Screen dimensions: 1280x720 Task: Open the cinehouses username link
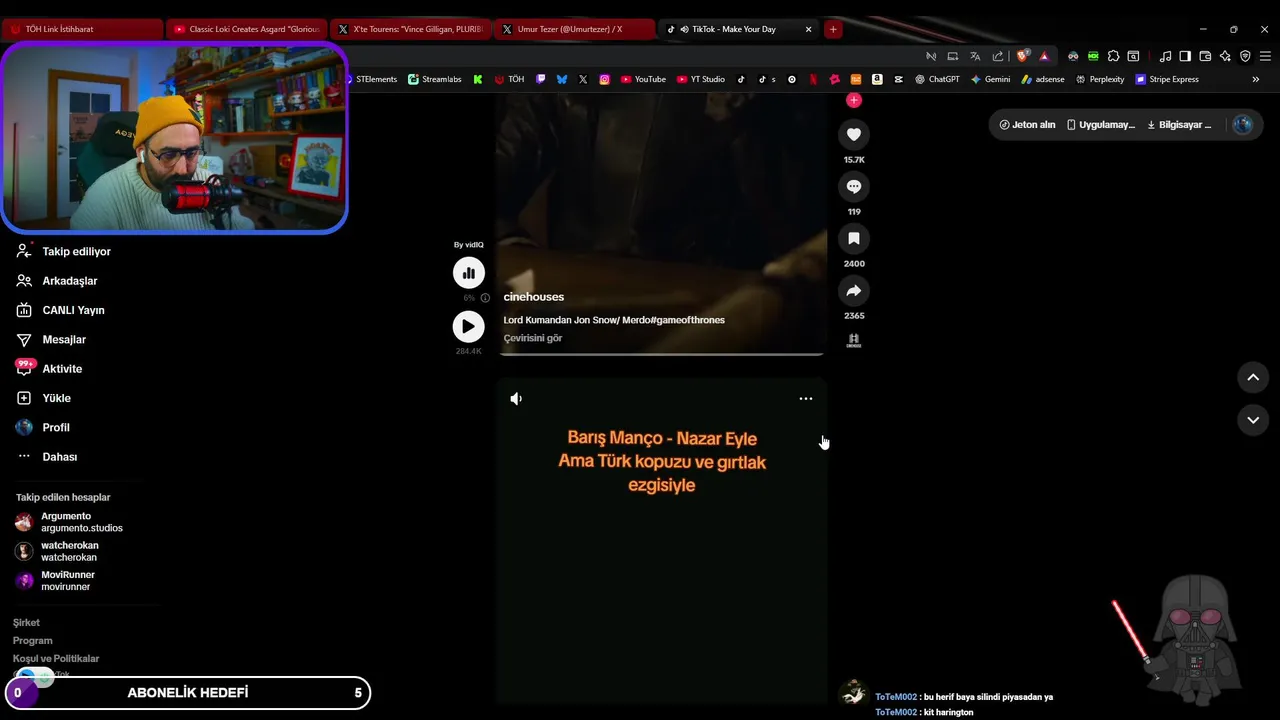(x=534, y=297)
